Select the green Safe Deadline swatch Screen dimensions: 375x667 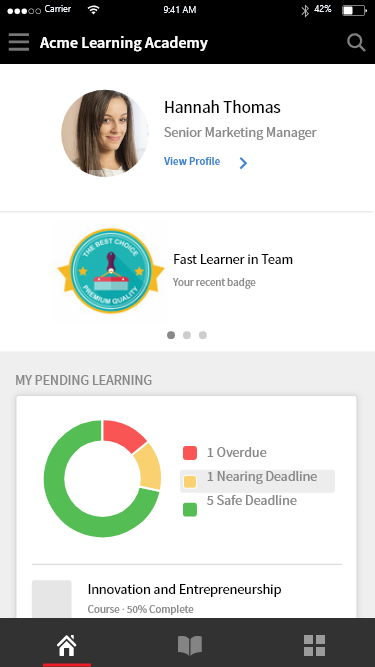190,510
